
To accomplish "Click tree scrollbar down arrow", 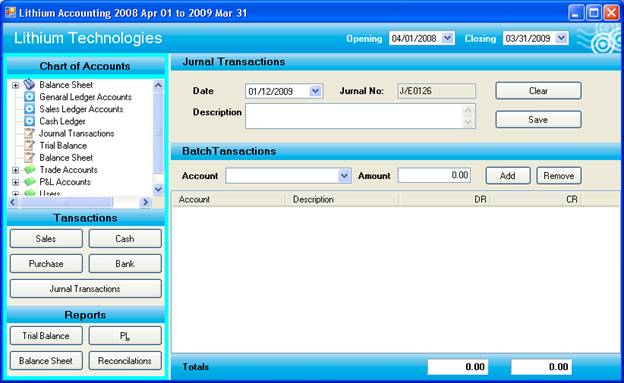I will (158, 189).
